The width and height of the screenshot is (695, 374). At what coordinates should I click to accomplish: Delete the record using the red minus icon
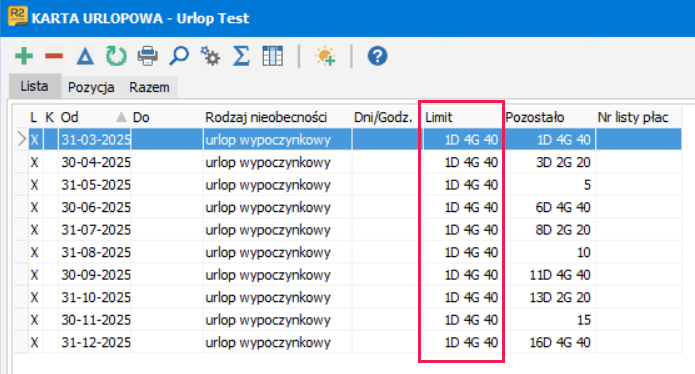[54, 56]
